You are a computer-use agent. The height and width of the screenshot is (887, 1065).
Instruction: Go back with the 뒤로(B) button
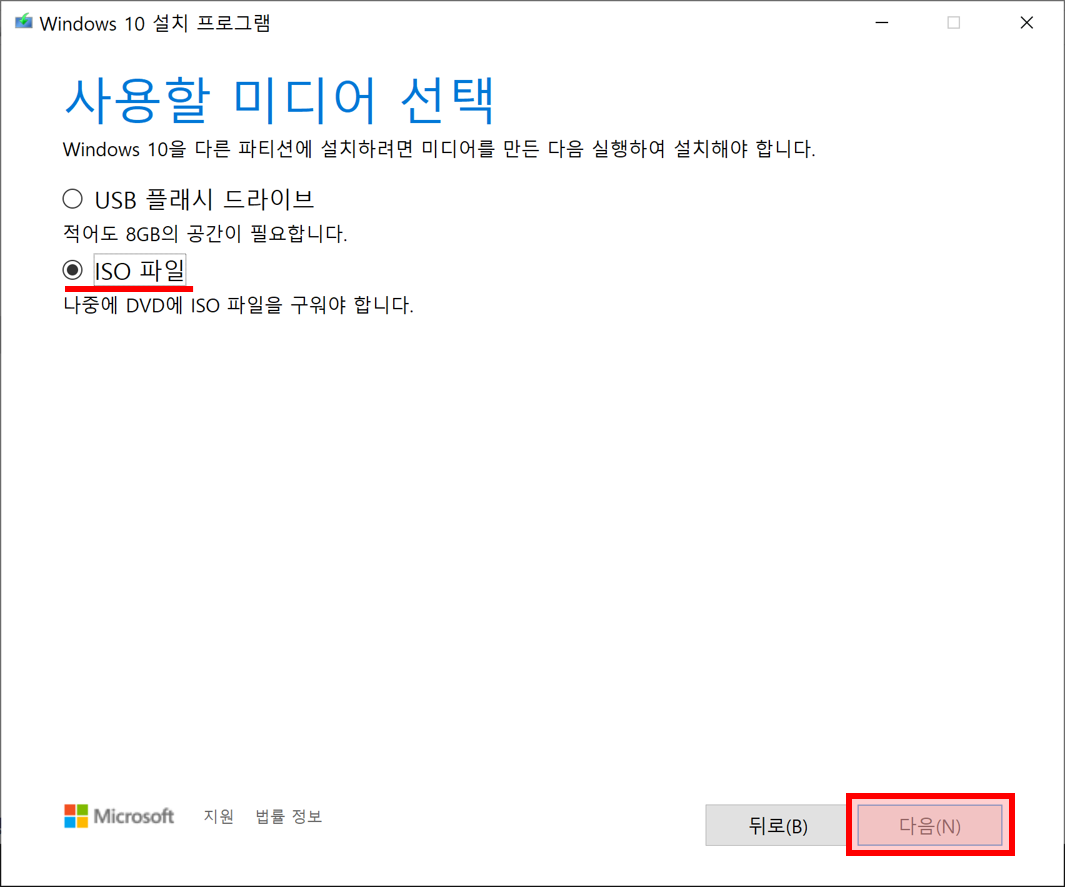point(777,825)
